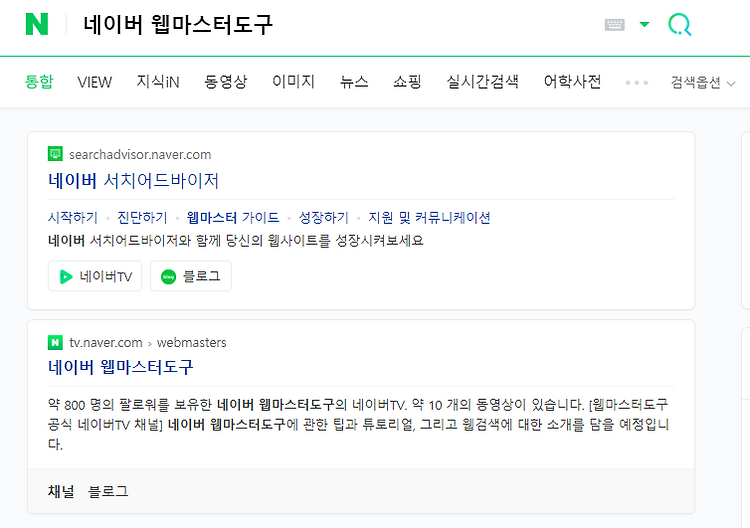This screenshot has height=528, width=750.
Task: Select the 통합 tab
Action: (x=39, y=82)
